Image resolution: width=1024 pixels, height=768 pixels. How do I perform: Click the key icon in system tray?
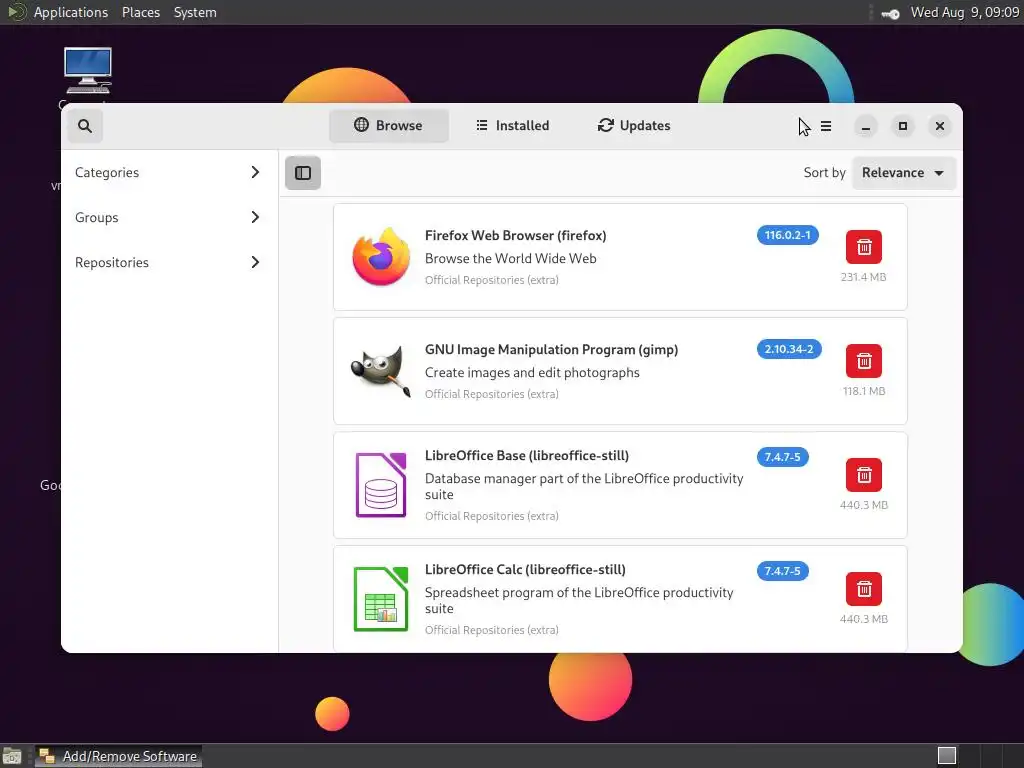[x=890, y=13]
